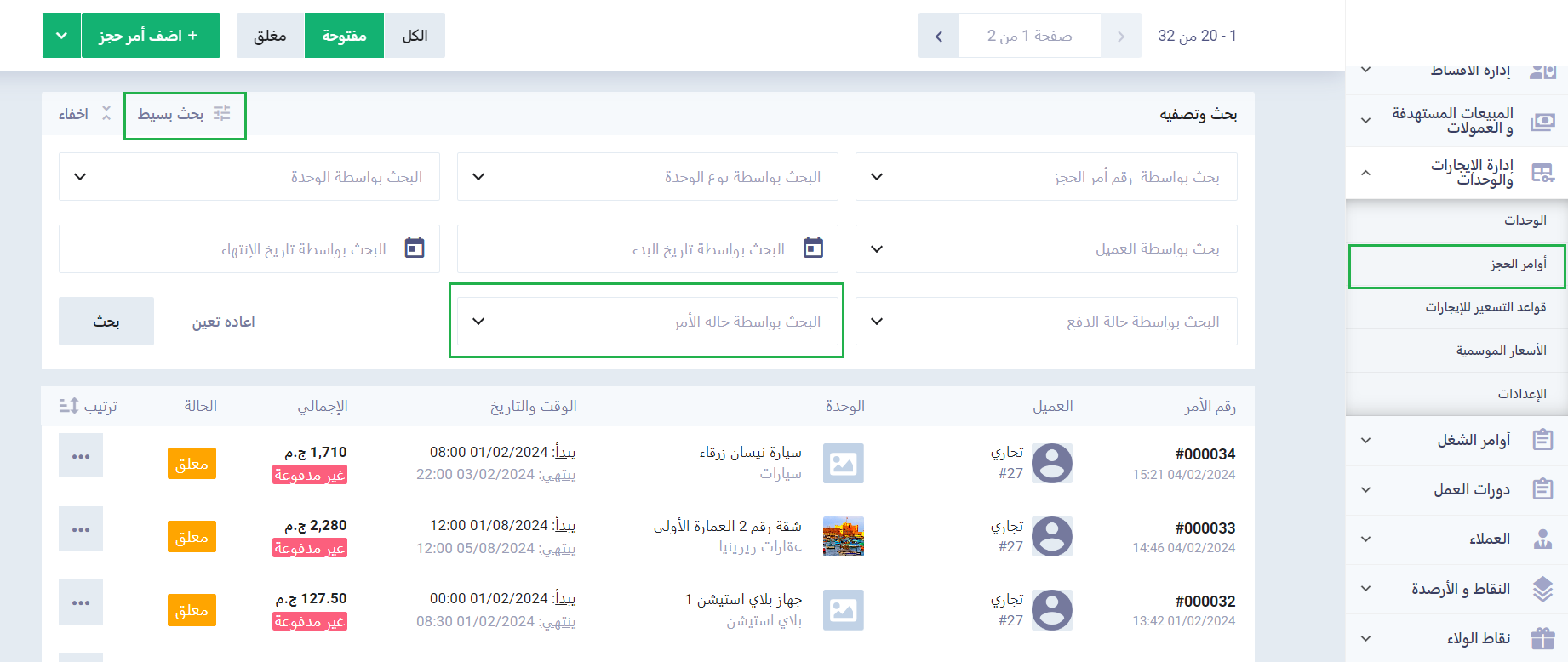The height and width of the screenshot is (662, 1568).
Task: Select the مفتوحة orders filter
Action: point(344,36)
